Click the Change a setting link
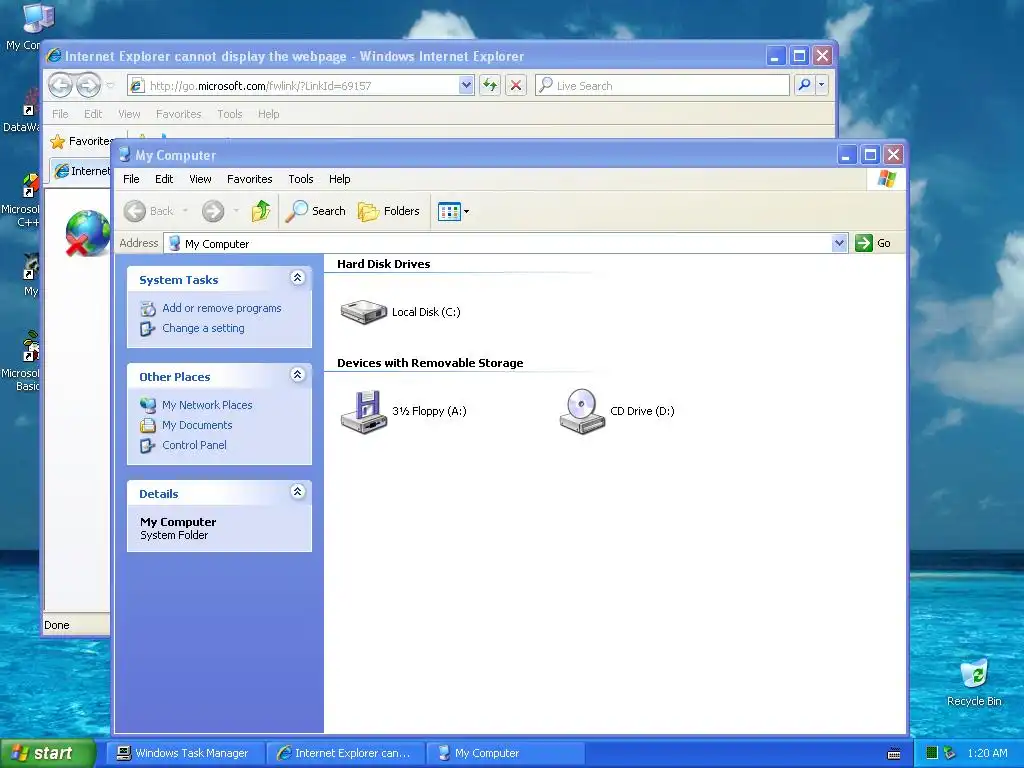The image size is (1024, 768). [203, 328]
